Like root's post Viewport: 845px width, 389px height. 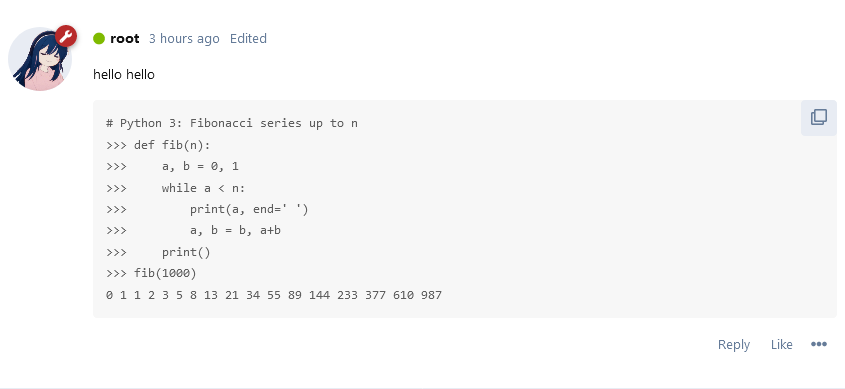(x=781, y=344)
